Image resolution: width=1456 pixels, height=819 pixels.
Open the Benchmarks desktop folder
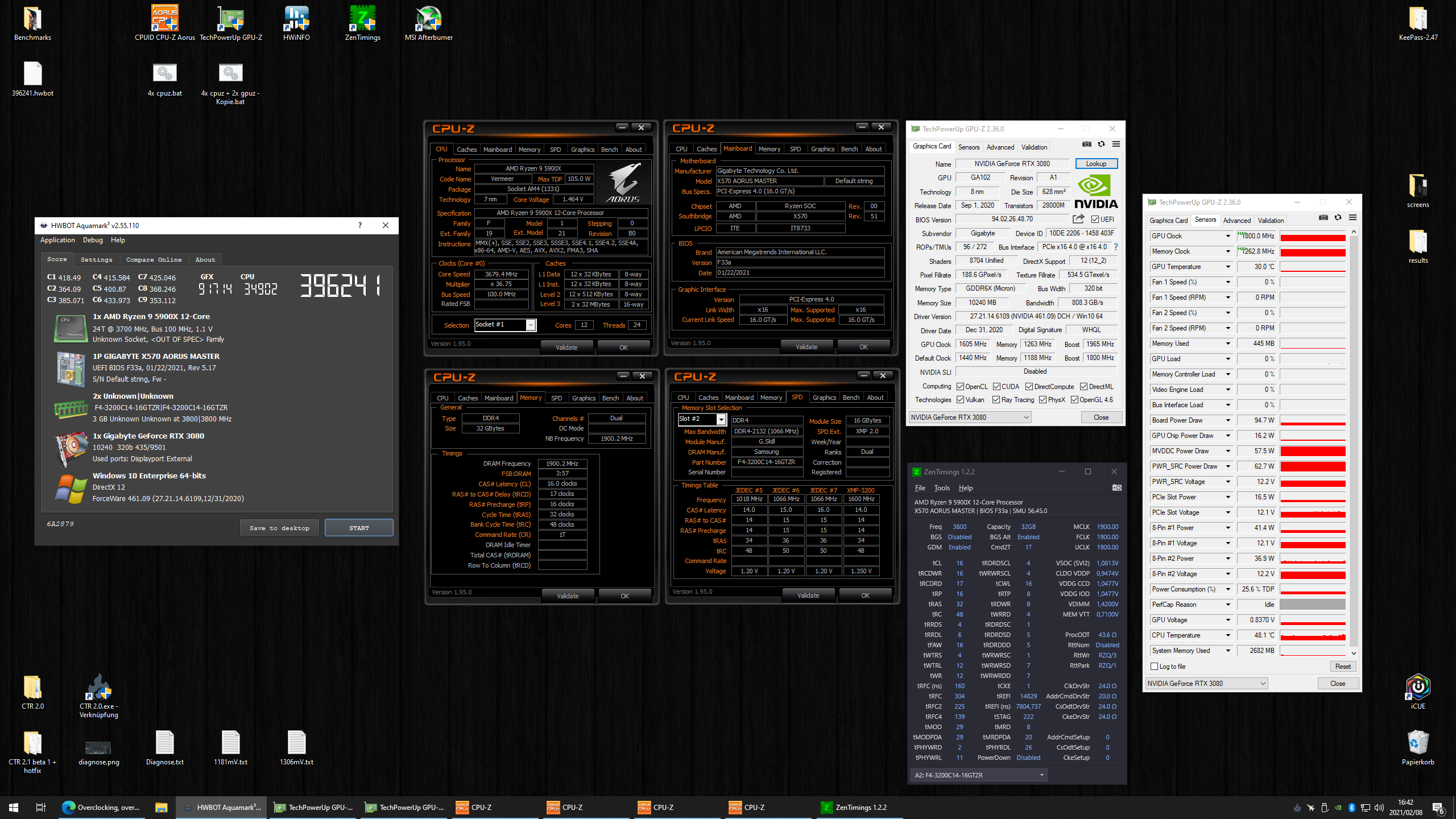[32, 23]
